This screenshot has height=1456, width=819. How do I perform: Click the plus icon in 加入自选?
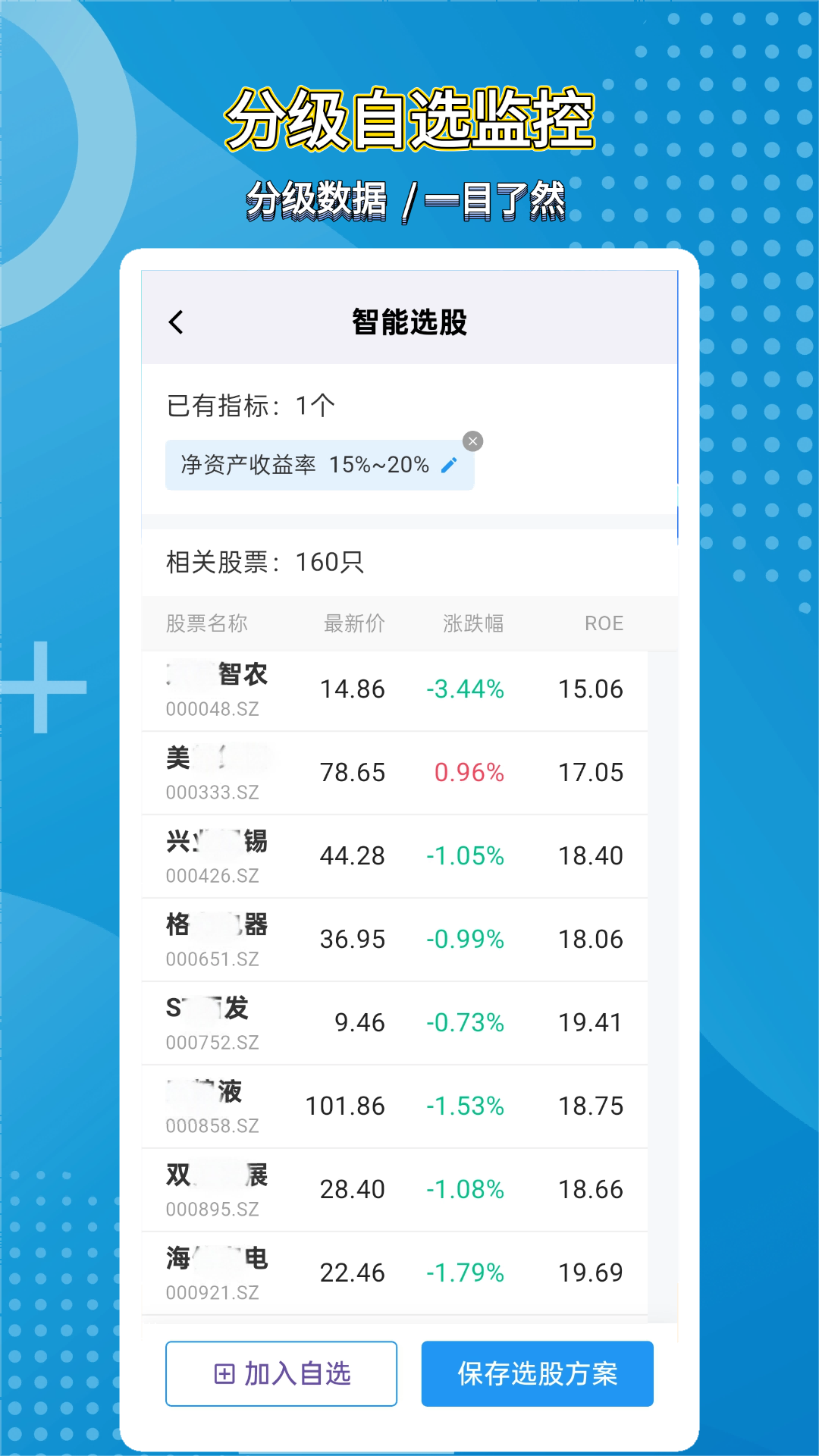(x=224, y=1373)
